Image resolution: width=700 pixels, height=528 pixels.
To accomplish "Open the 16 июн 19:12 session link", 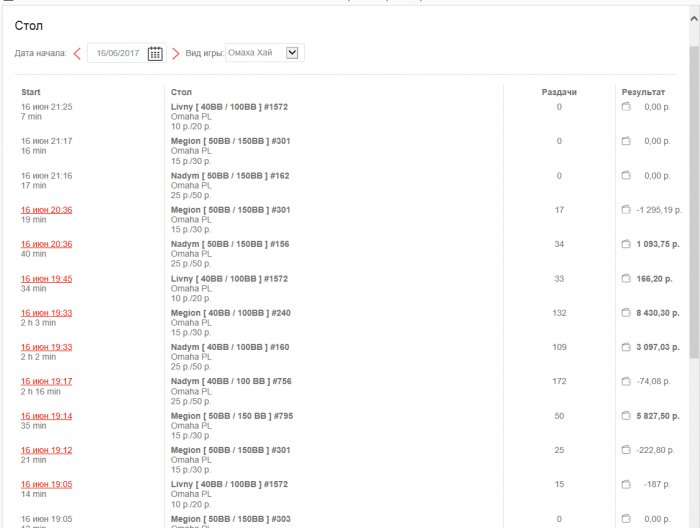I will click(46, 450).
